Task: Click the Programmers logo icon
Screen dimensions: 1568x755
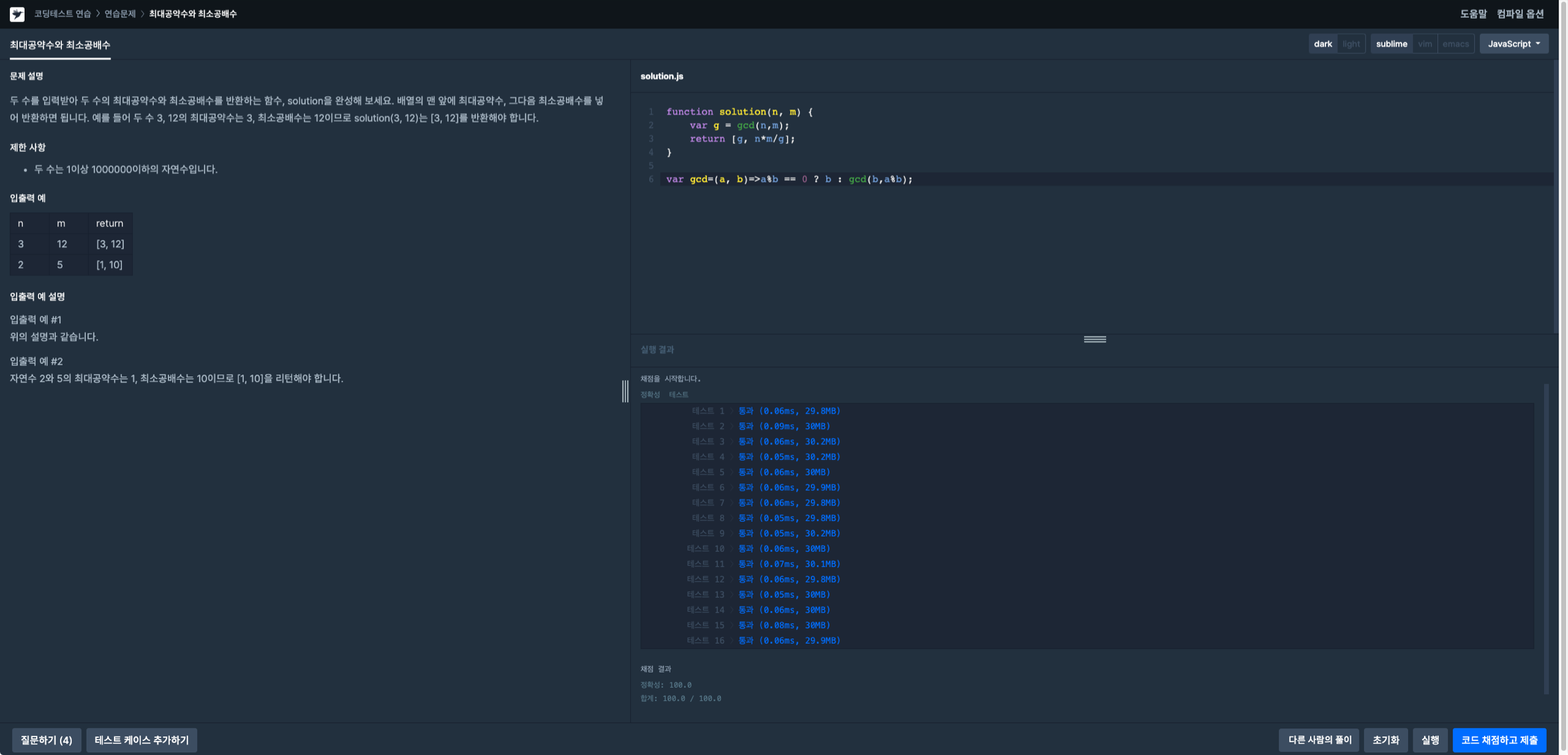Action: (17, 14)
